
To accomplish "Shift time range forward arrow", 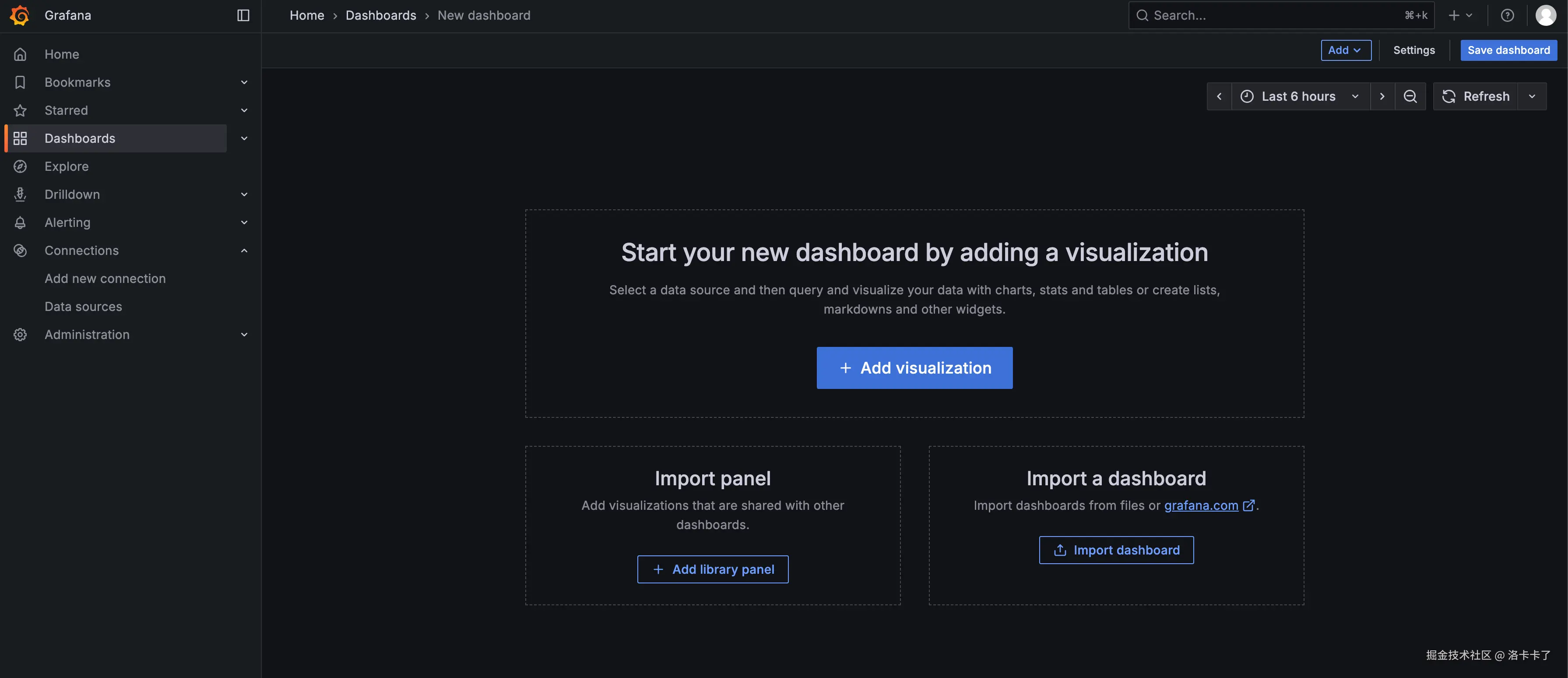I will (1382, 96).
